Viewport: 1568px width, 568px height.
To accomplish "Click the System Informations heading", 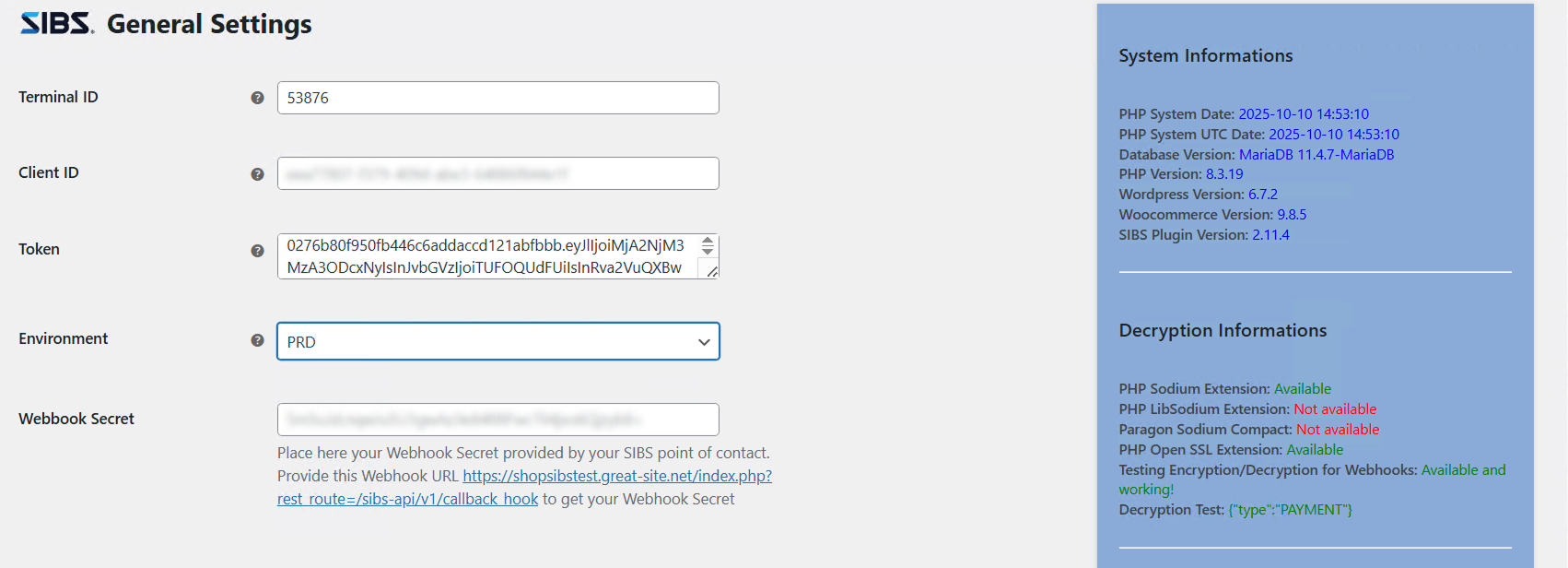I will tap(1205, 55).
